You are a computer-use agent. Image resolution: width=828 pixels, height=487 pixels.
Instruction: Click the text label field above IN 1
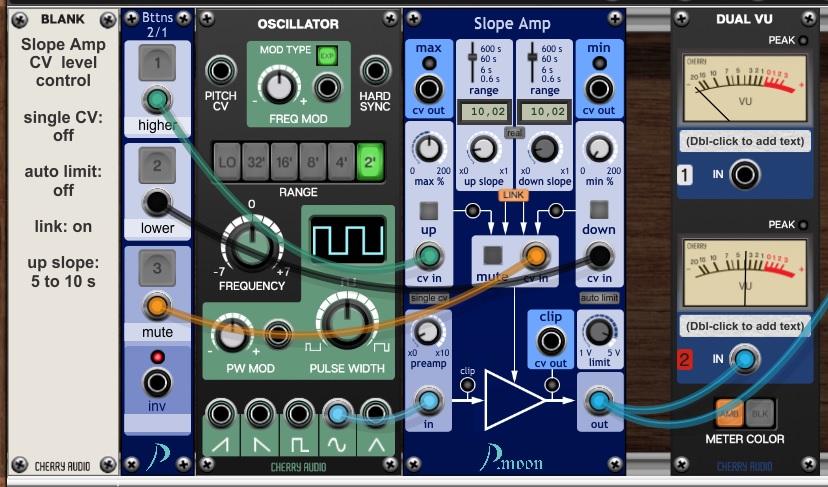[744, 141]
